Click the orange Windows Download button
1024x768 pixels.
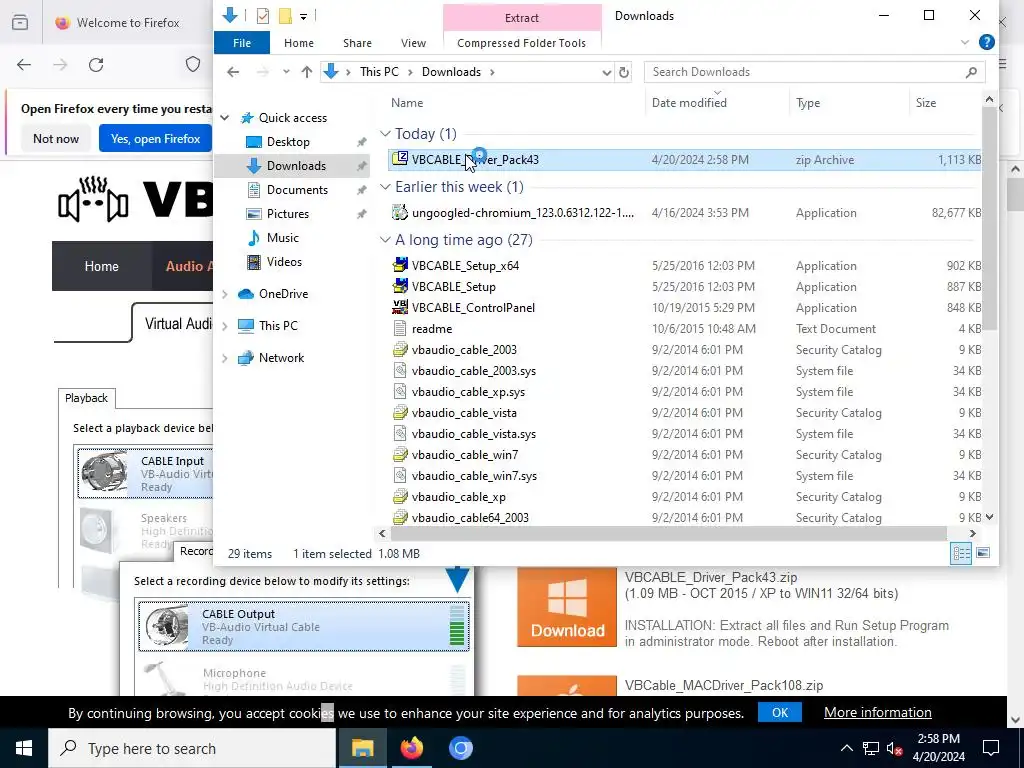point(567,607)
